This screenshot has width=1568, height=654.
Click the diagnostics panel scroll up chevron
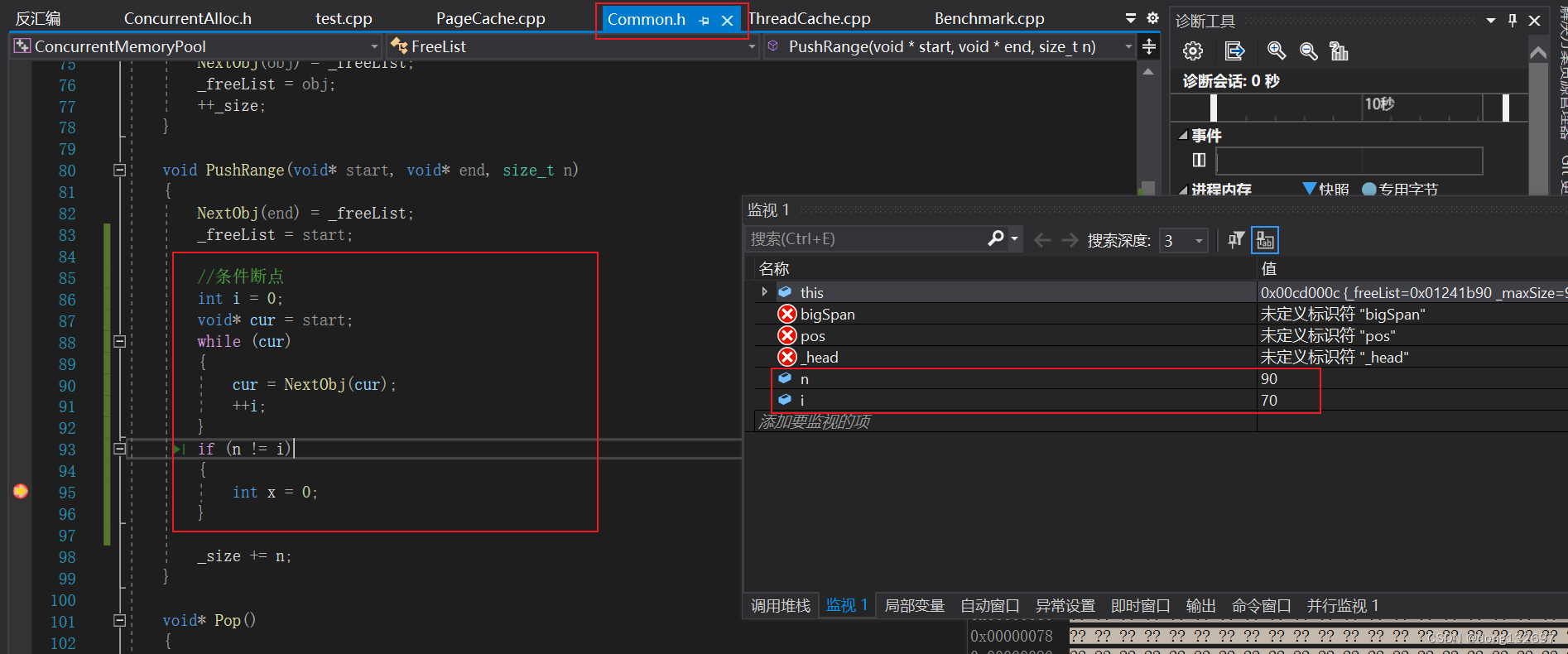click(x=1538, y=53)
